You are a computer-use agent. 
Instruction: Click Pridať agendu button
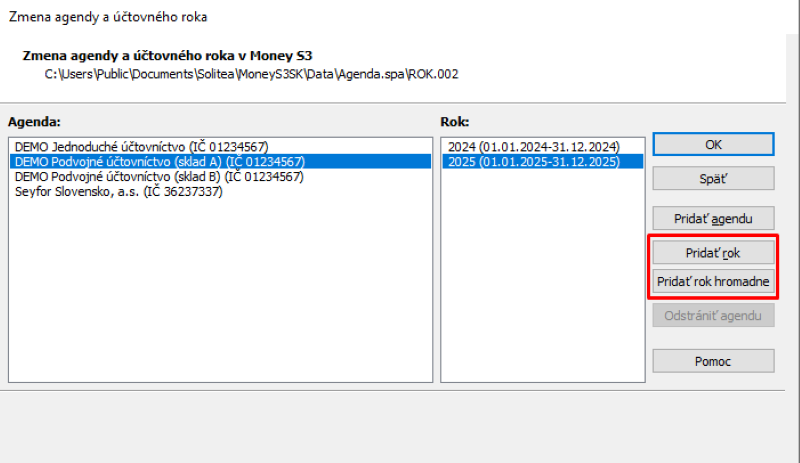pyautogui.click(x=713, y=217)
